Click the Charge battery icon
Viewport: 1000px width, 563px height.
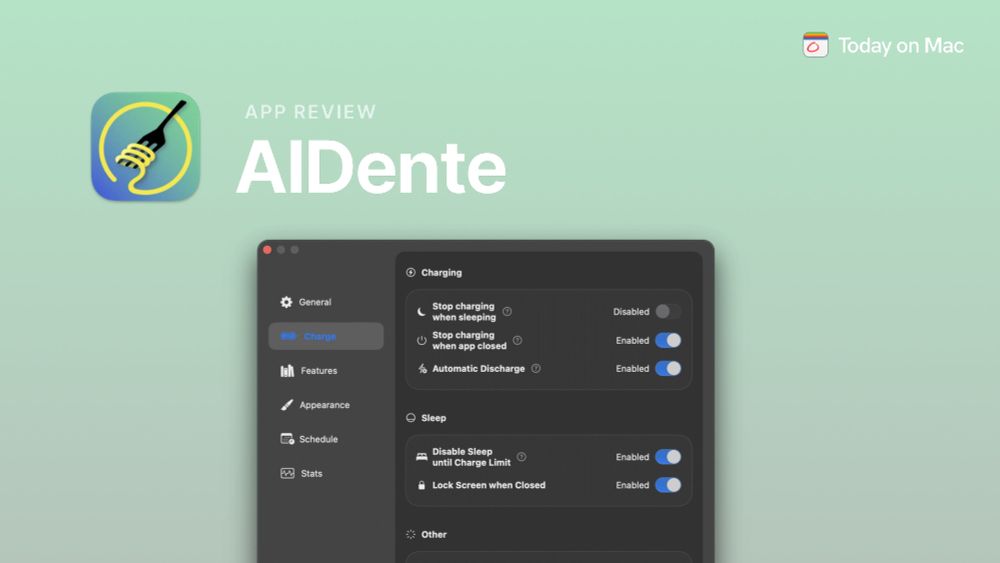coord(288,336)
